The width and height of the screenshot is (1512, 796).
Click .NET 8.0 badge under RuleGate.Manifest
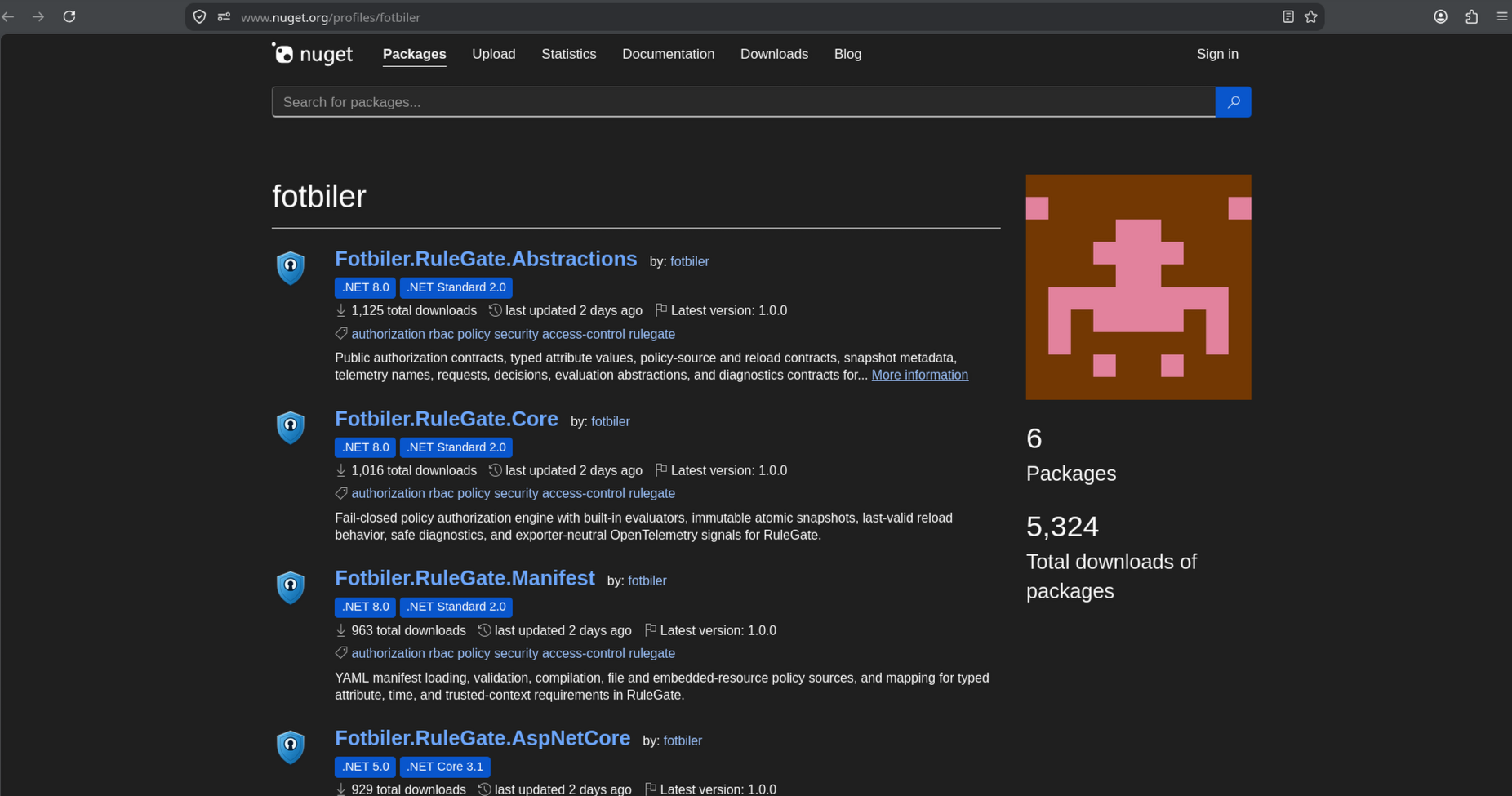tap(365, 607)
